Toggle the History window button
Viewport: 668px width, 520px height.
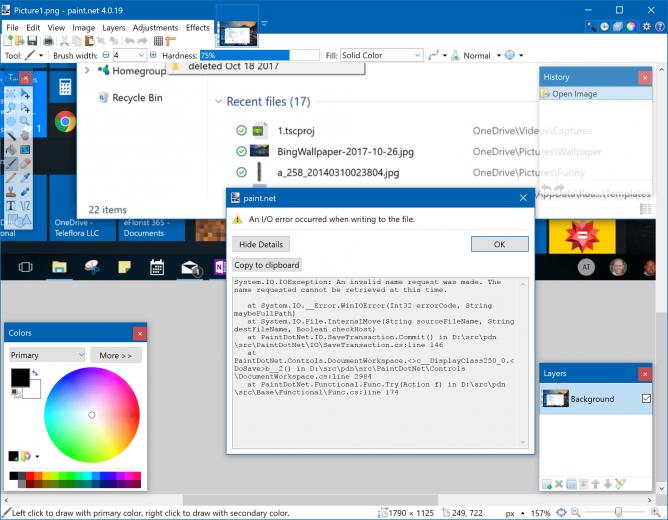604,26
